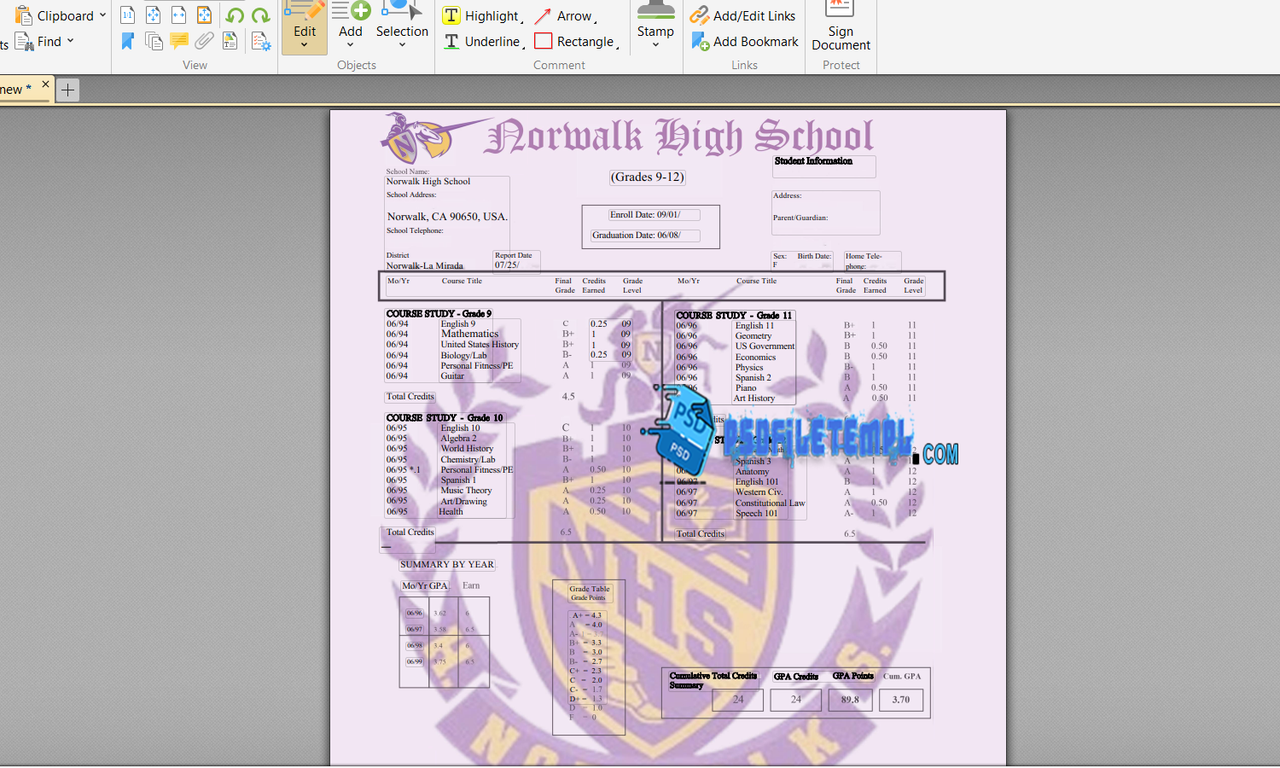The height and width of the screenshot is (768, 1280).
Task: Expand the Edit tool dropdown arrow
Action: (x=304, y=45)
